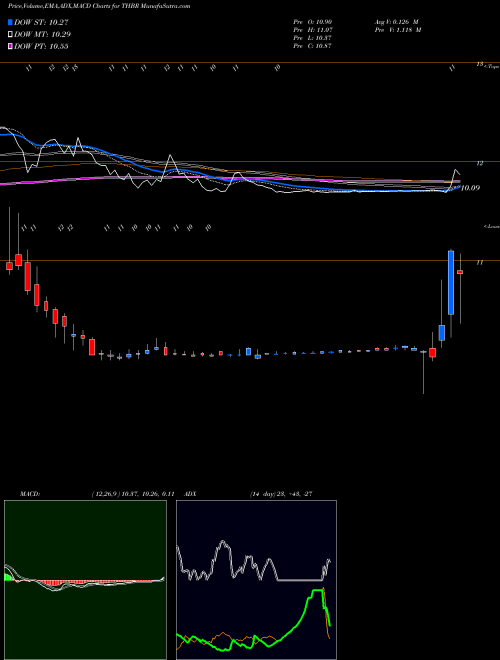Image resolution: width=500 pixels, height=660 pixels.
Task: Click the 'Pre L: 10.87' value
Action: click(313, 38)
